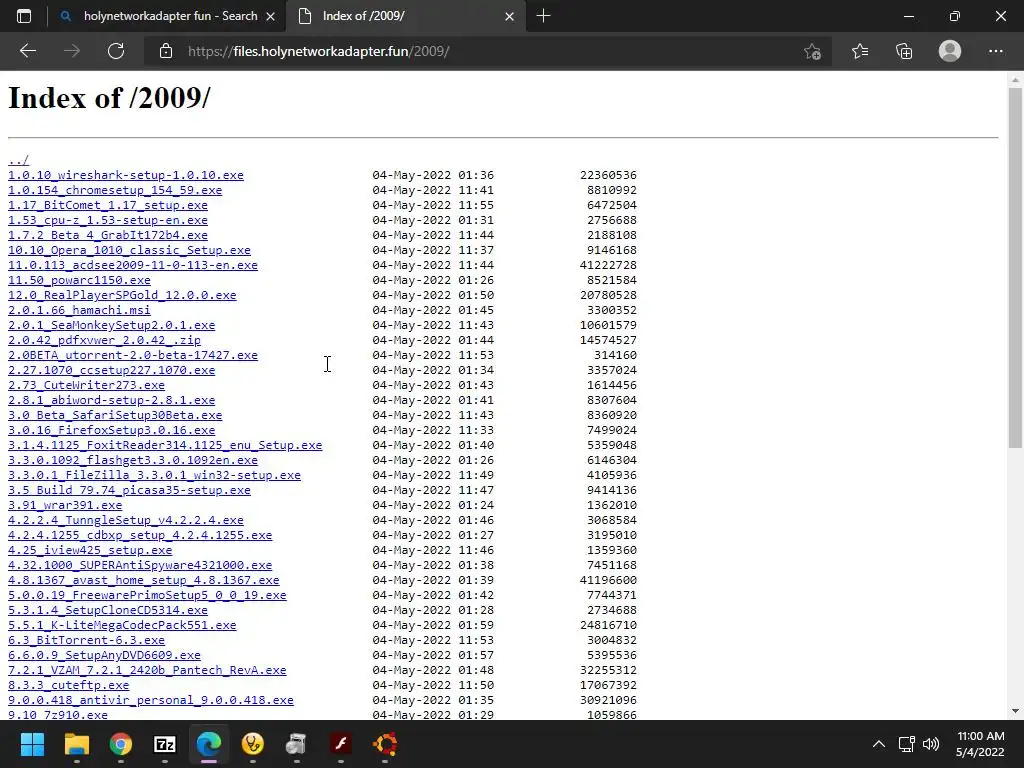Open 7-Zip from taskbar
This screenshot has width=1024, height=768.
click(165, 744)
